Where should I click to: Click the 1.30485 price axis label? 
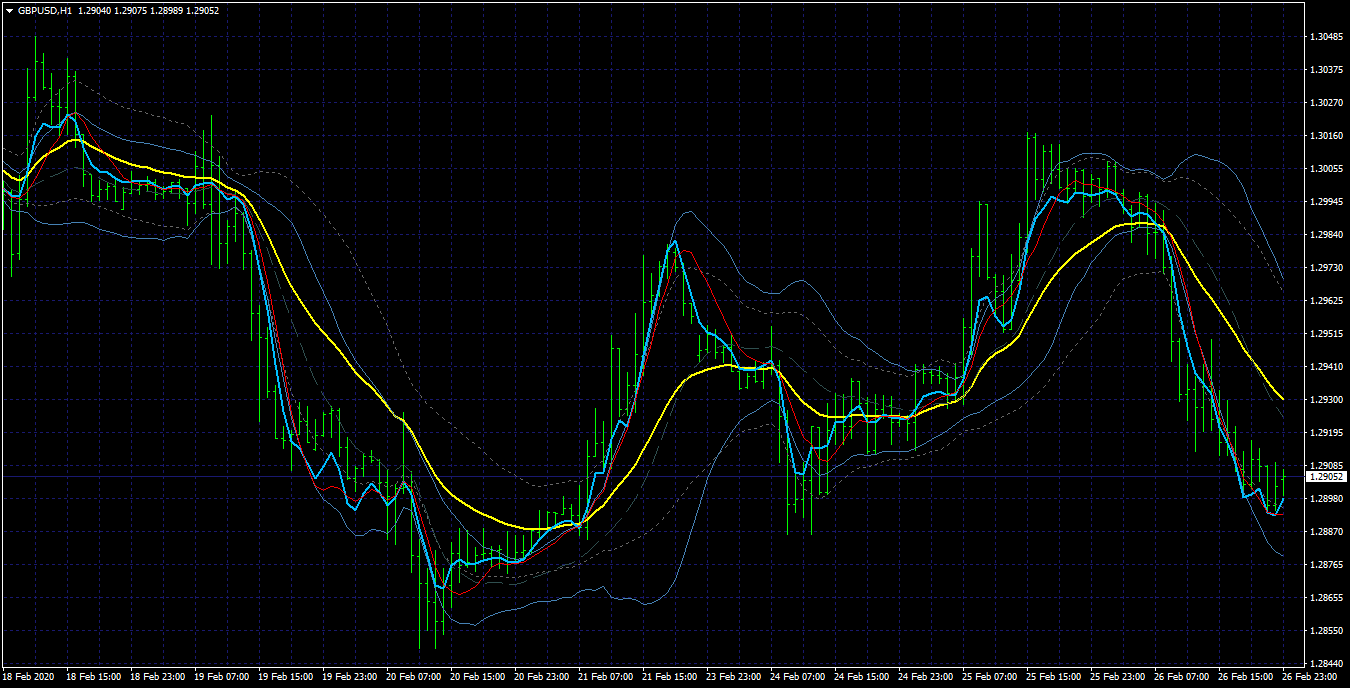[x=1327, y=37]
